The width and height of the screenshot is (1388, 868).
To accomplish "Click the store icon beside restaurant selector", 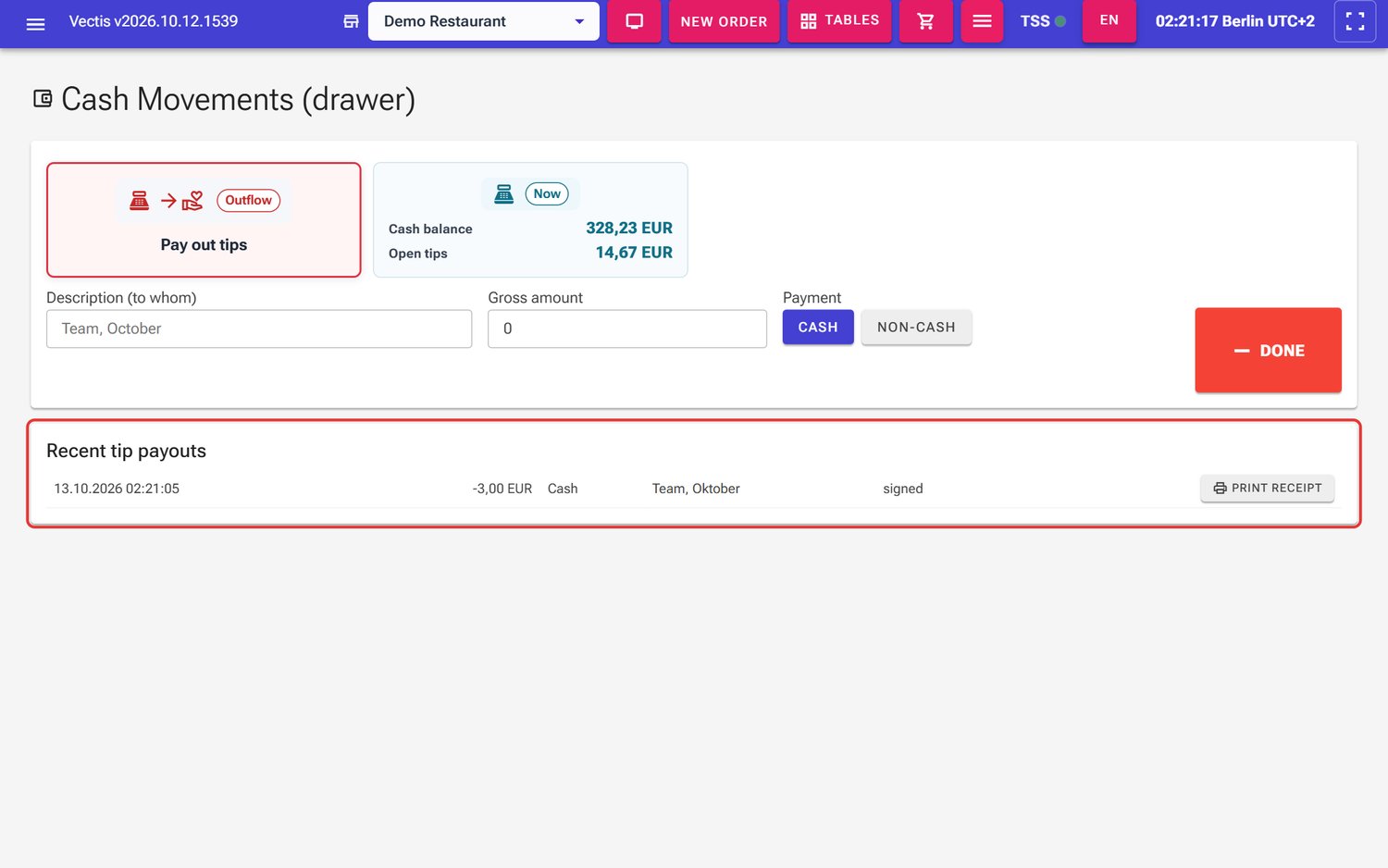I will pyautogui.click(x=351, y=21).
